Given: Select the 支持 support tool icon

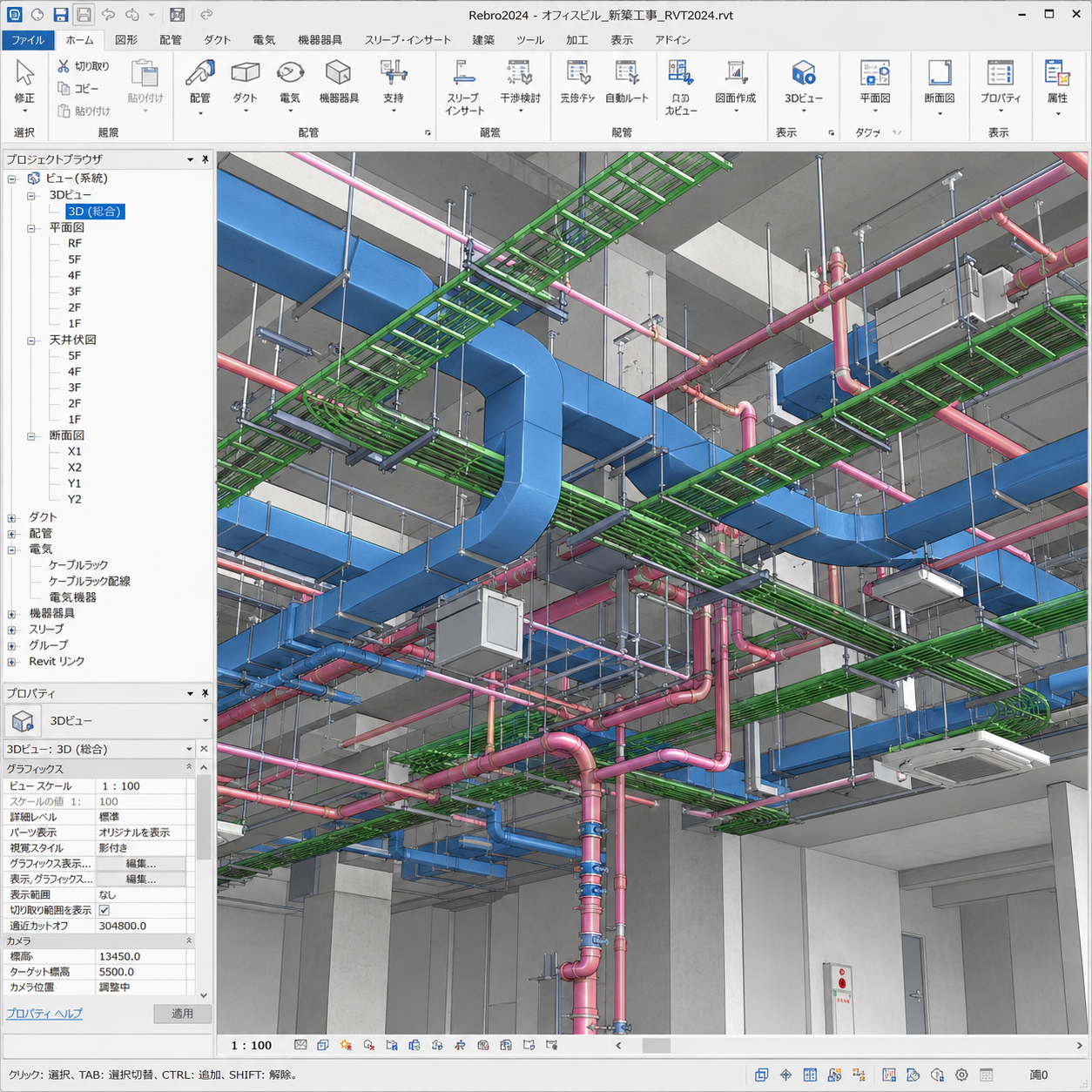Looking at the screenshot, I should pyautogui.click(x=394, y=73).
